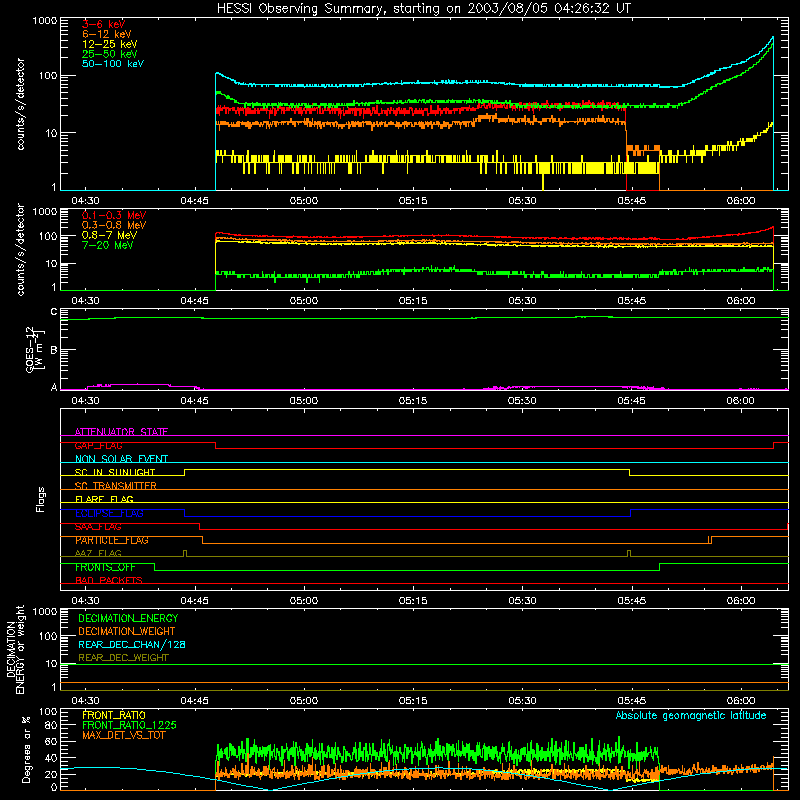Click the vertical Flags axis title
Screen dimensions: 800x800
40,499
